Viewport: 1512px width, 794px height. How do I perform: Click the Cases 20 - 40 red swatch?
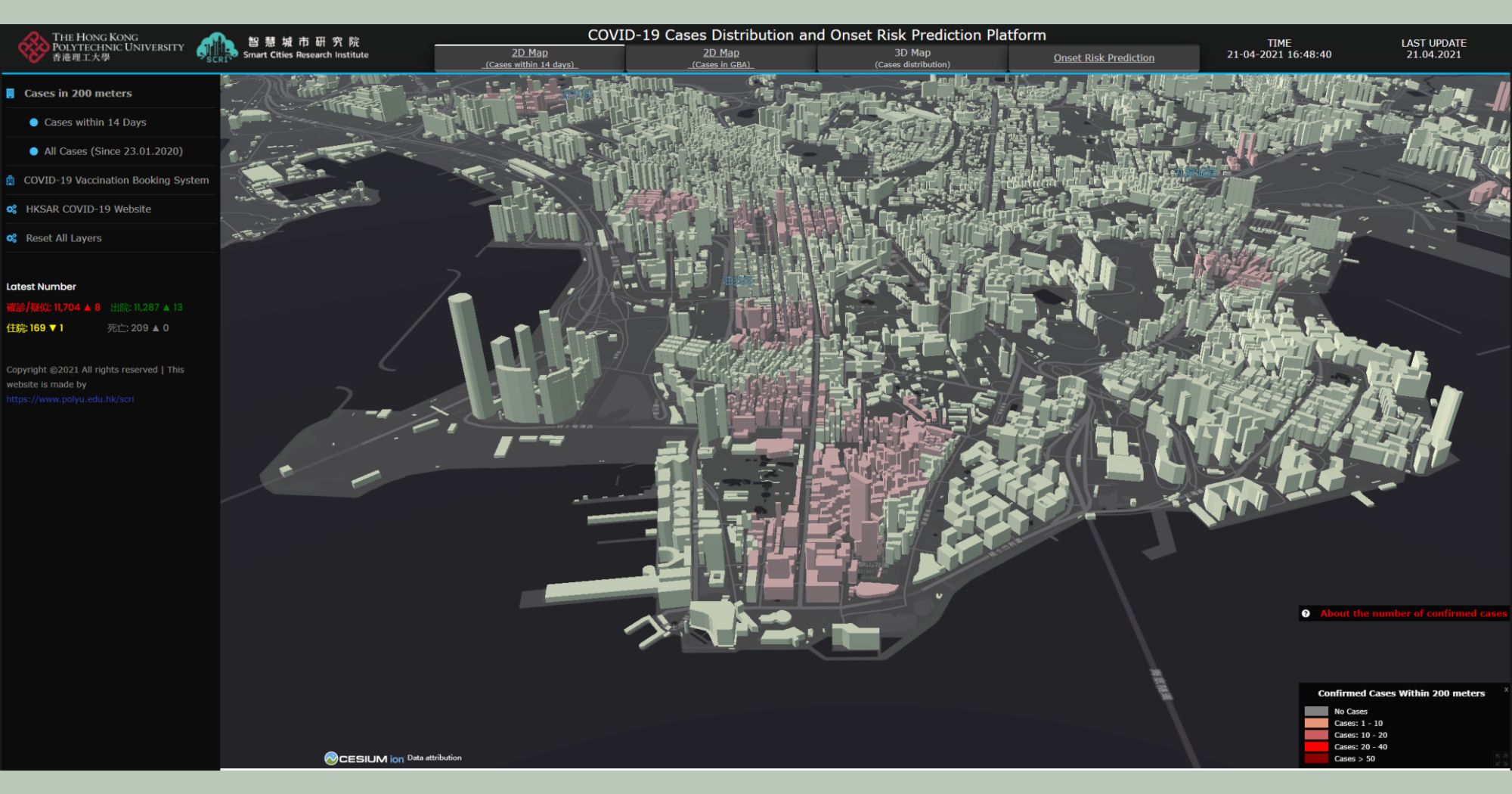click(1316, 747)
